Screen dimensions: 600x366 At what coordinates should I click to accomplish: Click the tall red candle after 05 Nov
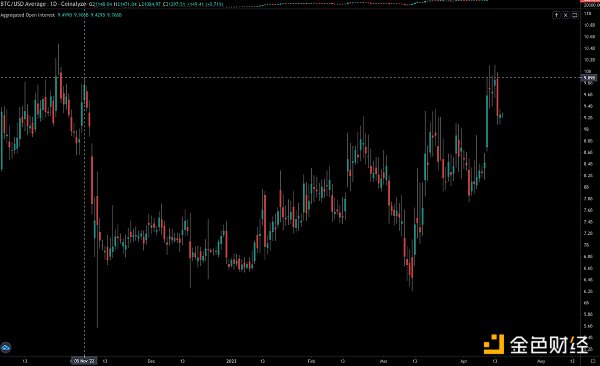point(92,179)
